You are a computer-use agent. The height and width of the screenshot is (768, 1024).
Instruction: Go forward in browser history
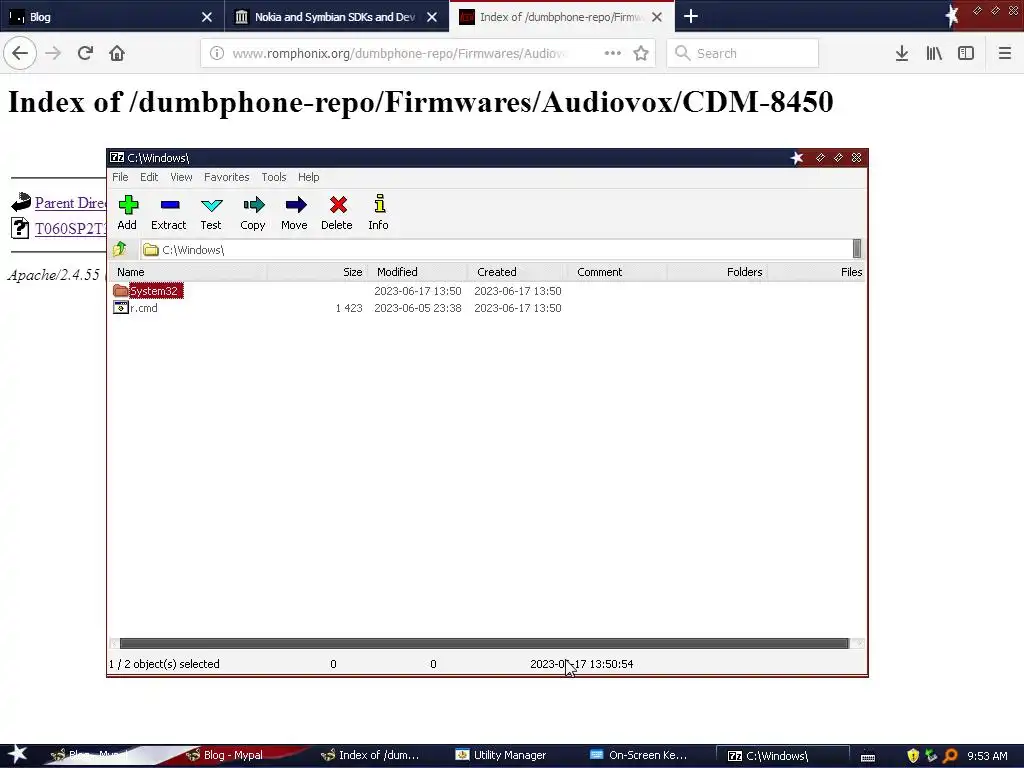click(x=53, y=53)
